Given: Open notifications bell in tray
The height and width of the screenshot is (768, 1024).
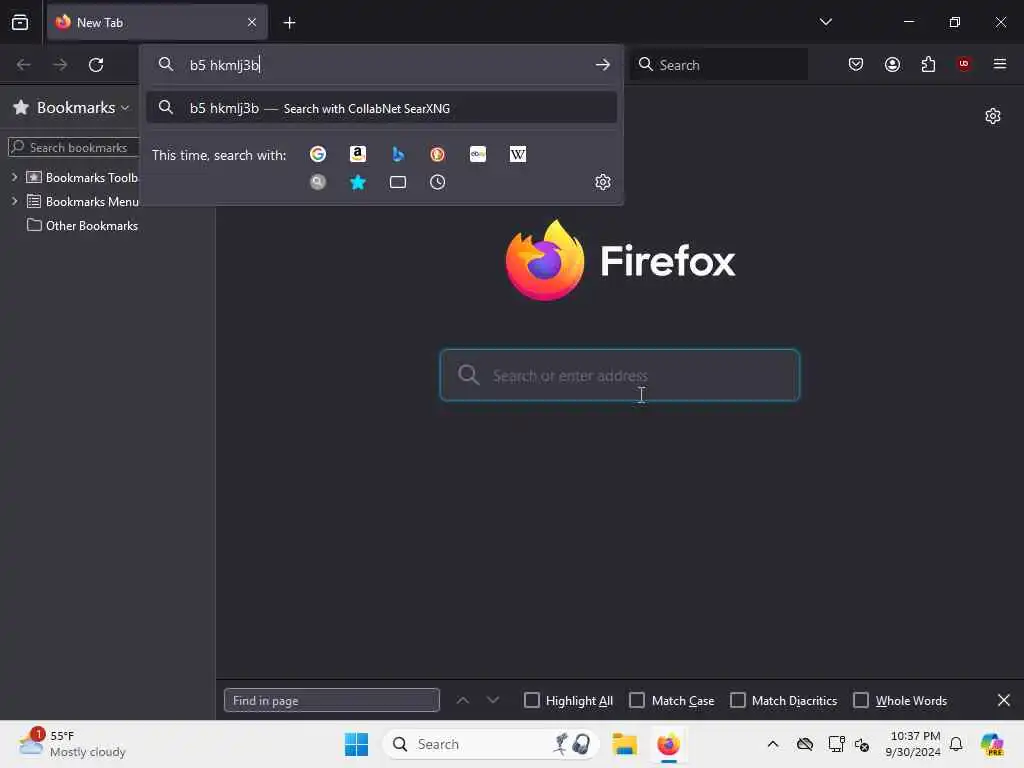Looking at the screenshot, I should tap(956, 744).
